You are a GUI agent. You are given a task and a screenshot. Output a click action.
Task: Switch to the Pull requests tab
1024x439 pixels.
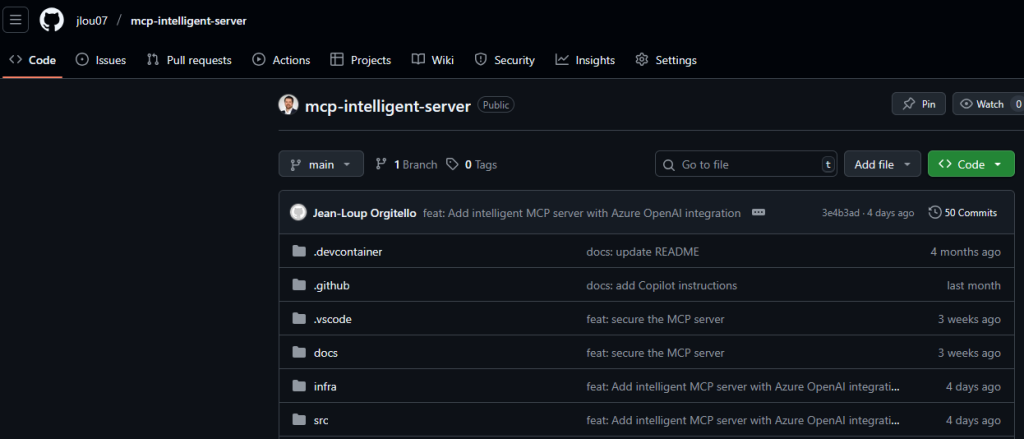tap(189, 60)
